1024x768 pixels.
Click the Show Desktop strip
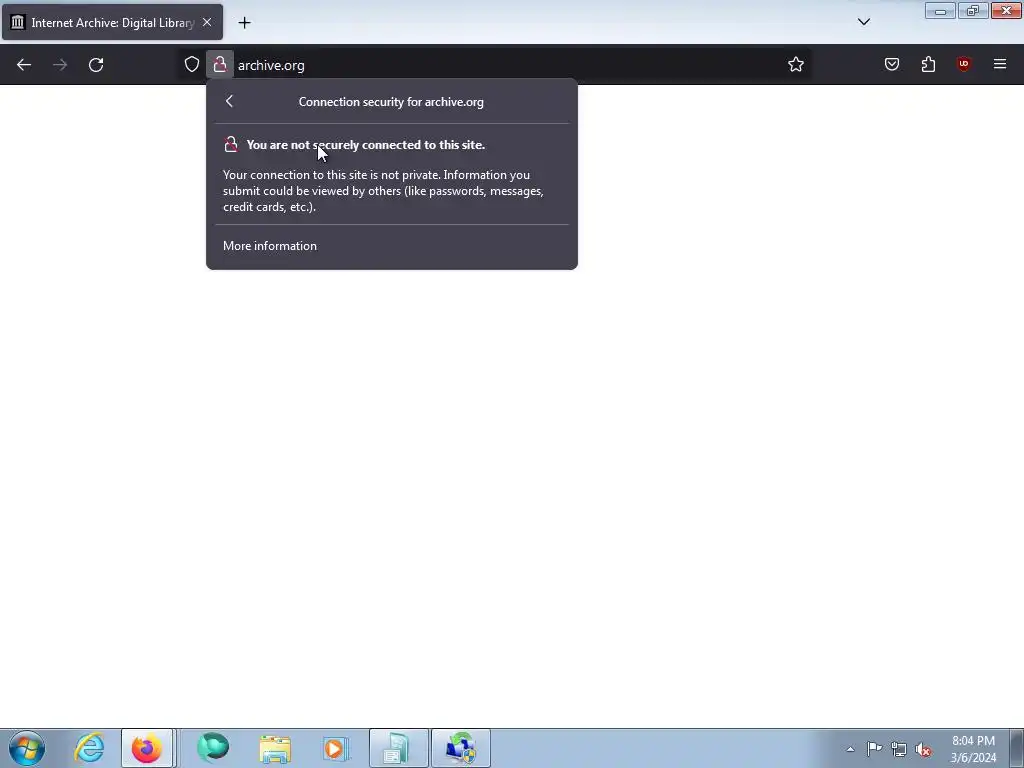point(1017,748)
